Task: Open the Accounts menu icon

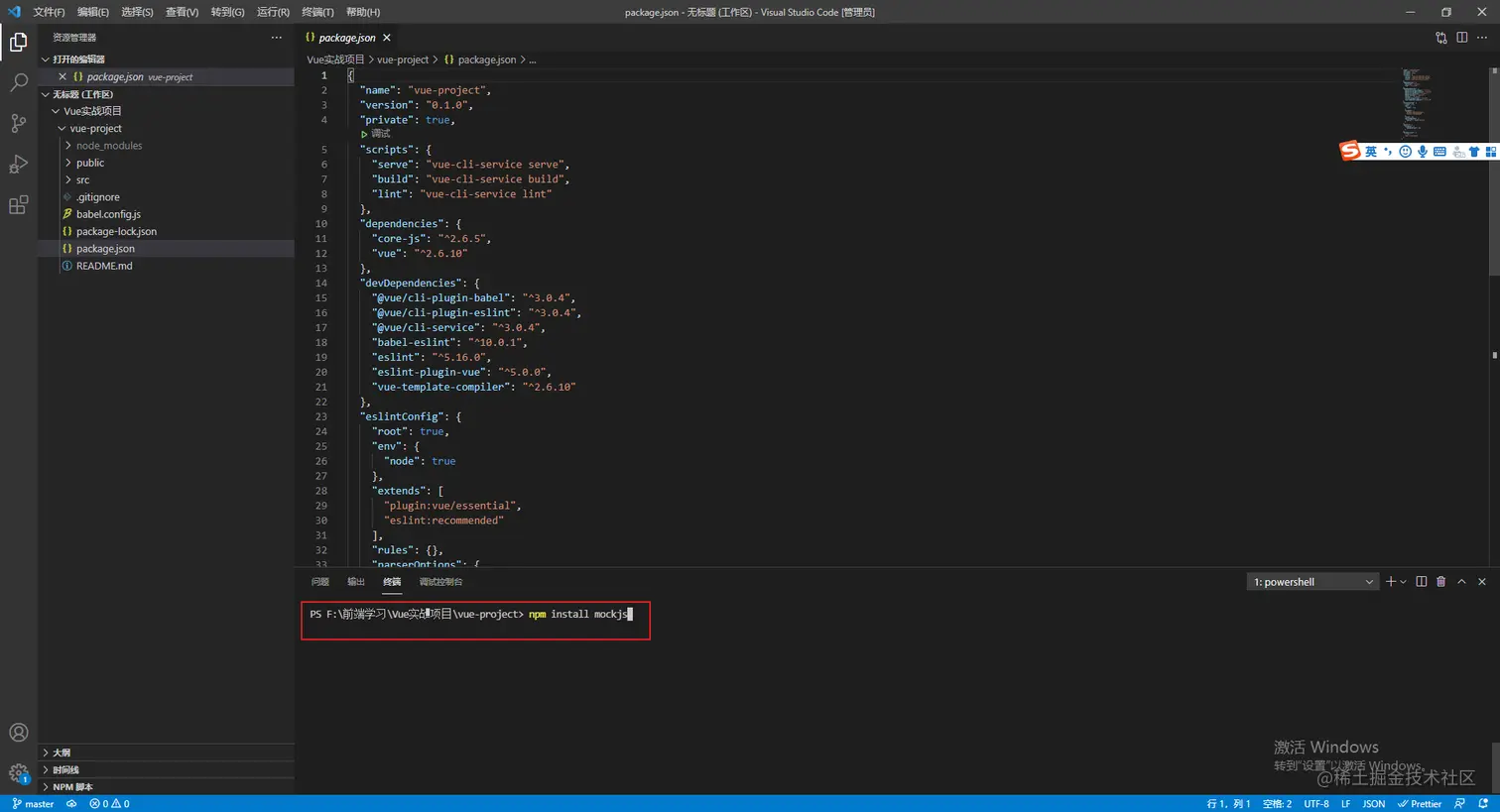Action: (x=18, y=733)
